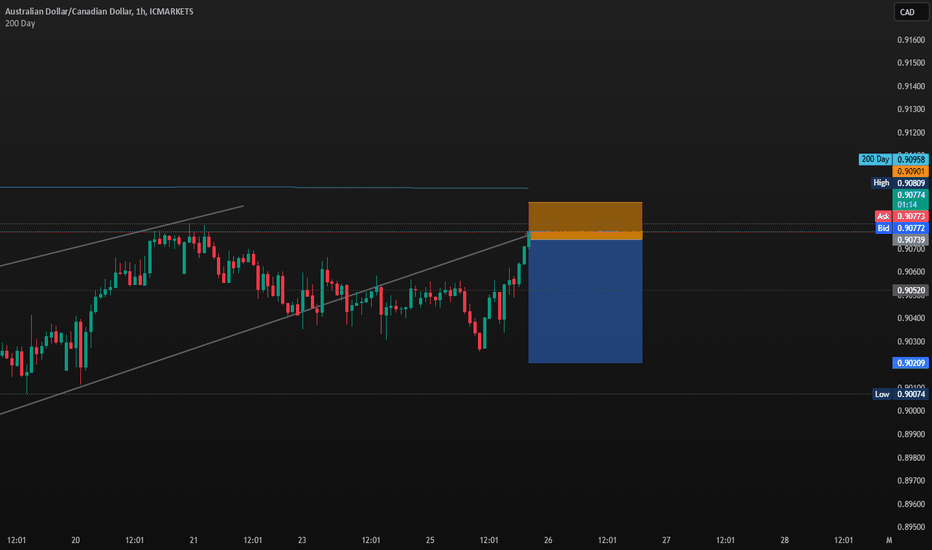Click the date 23 on the time axis
Screen dimensions: 932x550
pos(302,540)
